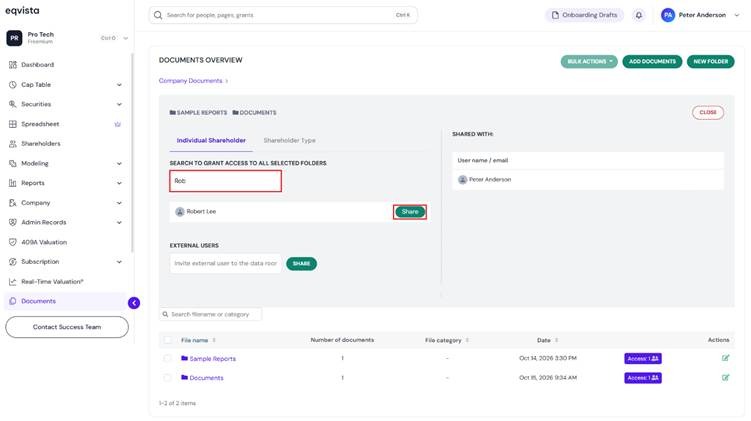Click the Company sidebar icon
The image size is (751, 421).
13,203
